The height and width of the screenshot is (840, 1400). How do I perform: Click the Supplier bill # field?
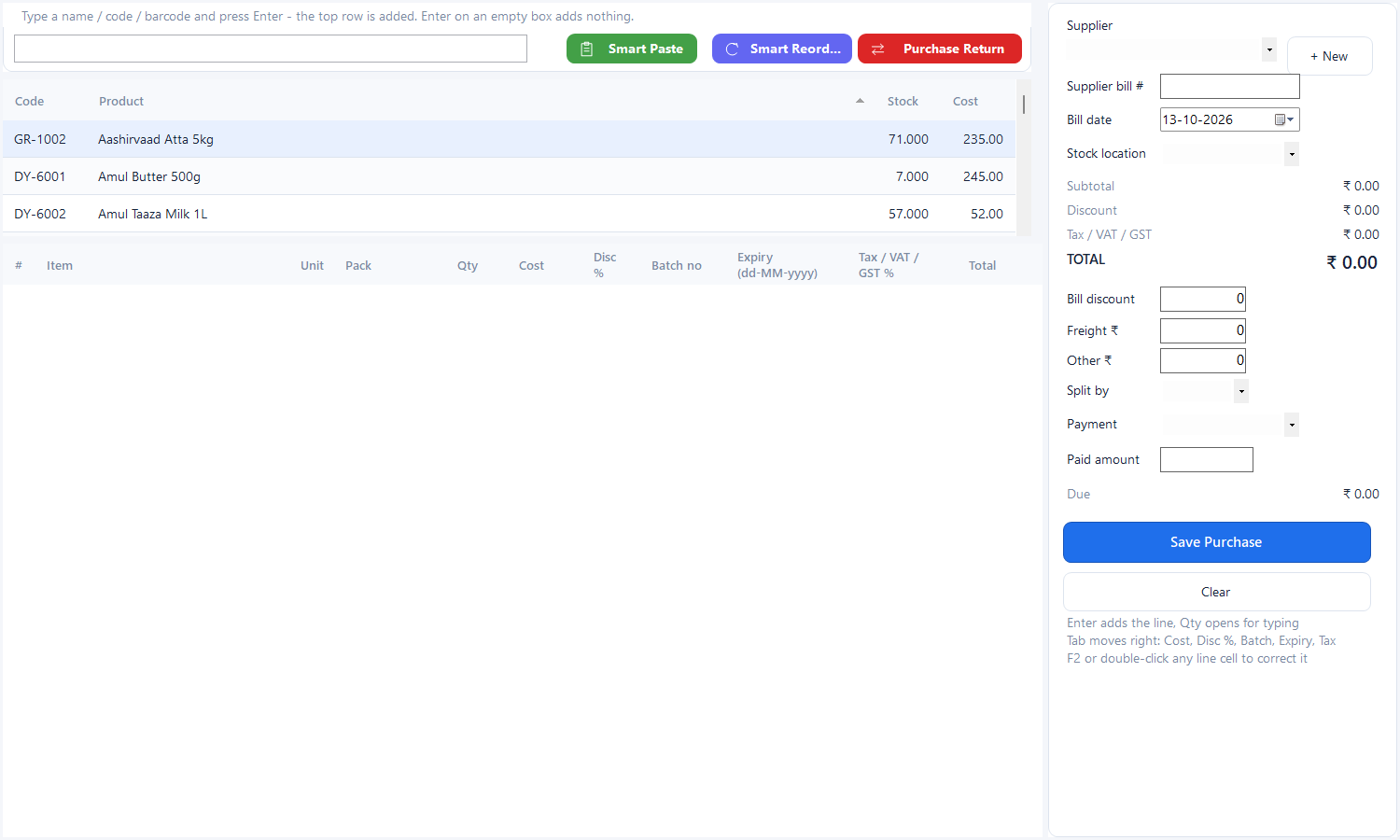click(x=1230, y=86)
